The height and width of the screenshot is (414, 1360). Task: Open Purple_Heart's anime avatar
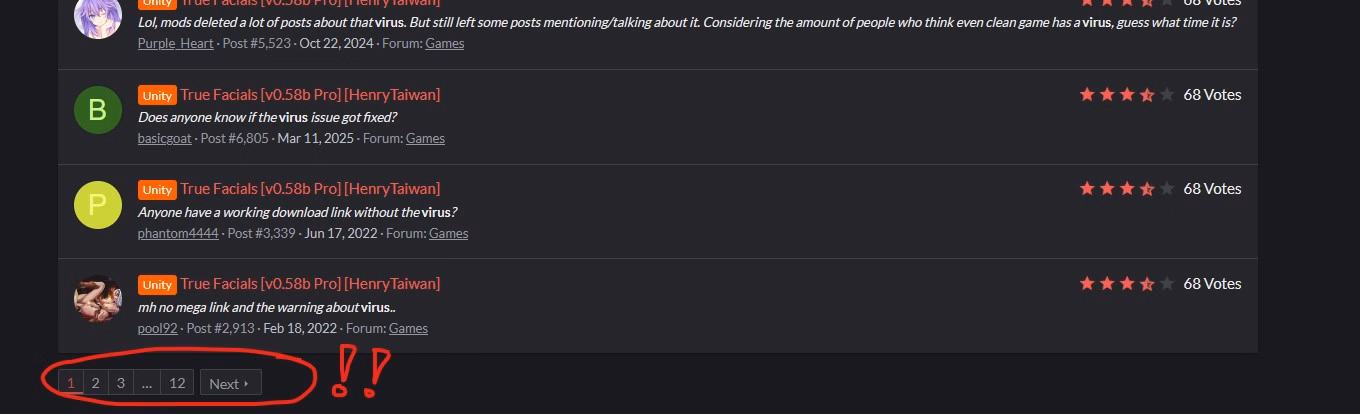[x=97, y=16]
